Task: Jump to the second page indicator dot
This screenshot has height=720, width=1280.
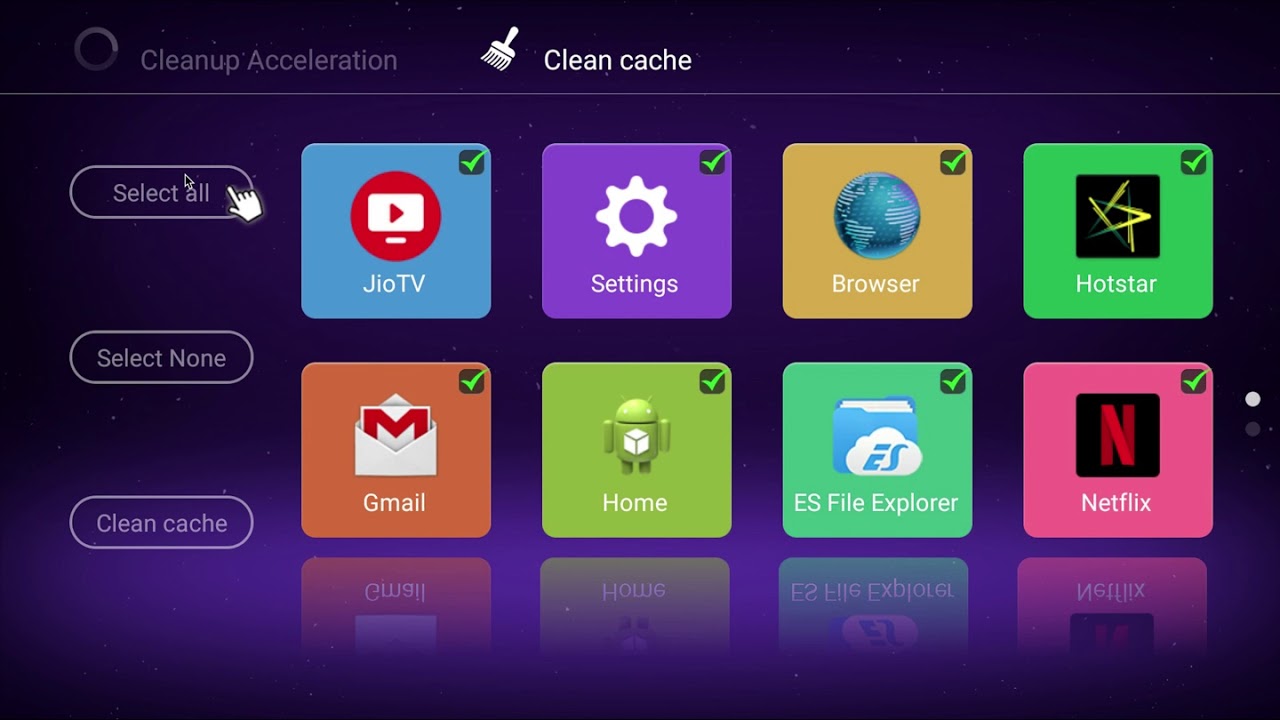Action: [1252, 429]
